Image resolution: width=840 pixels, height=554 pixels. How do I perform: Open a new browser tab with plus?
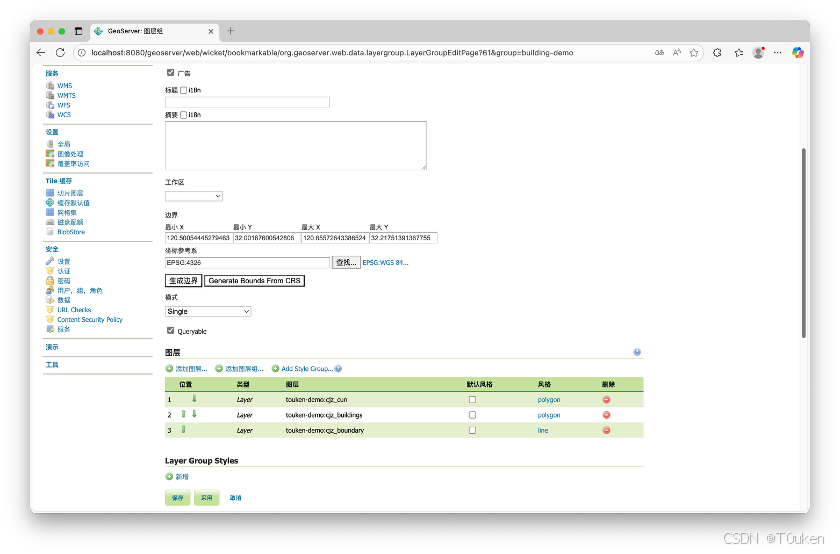pyautogui.click(x=230, y=31)
